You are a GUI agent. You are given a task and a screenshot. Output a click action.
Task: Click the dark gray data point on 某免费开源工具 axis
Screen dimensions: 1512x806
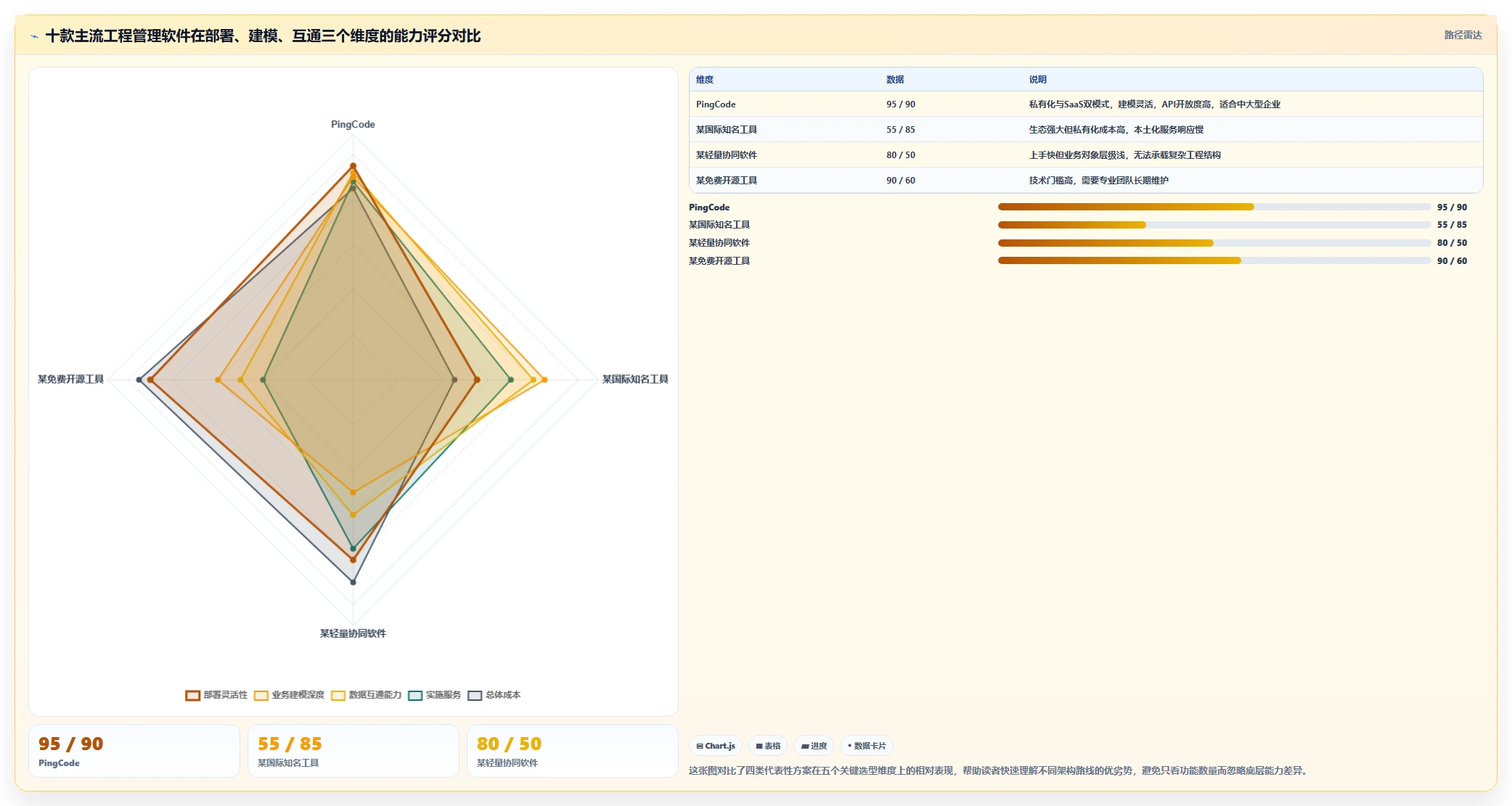pyautogui.click(x=139, y=379)
